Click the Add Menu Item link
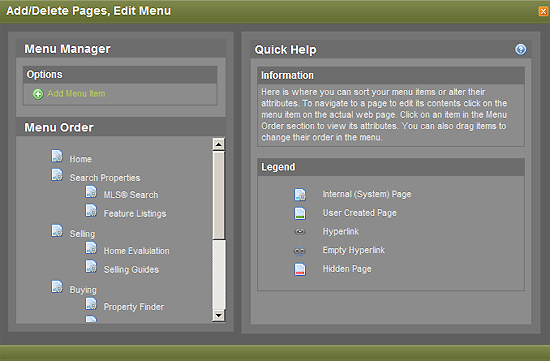Screen dimensions: 550x361 pos(76,94)
